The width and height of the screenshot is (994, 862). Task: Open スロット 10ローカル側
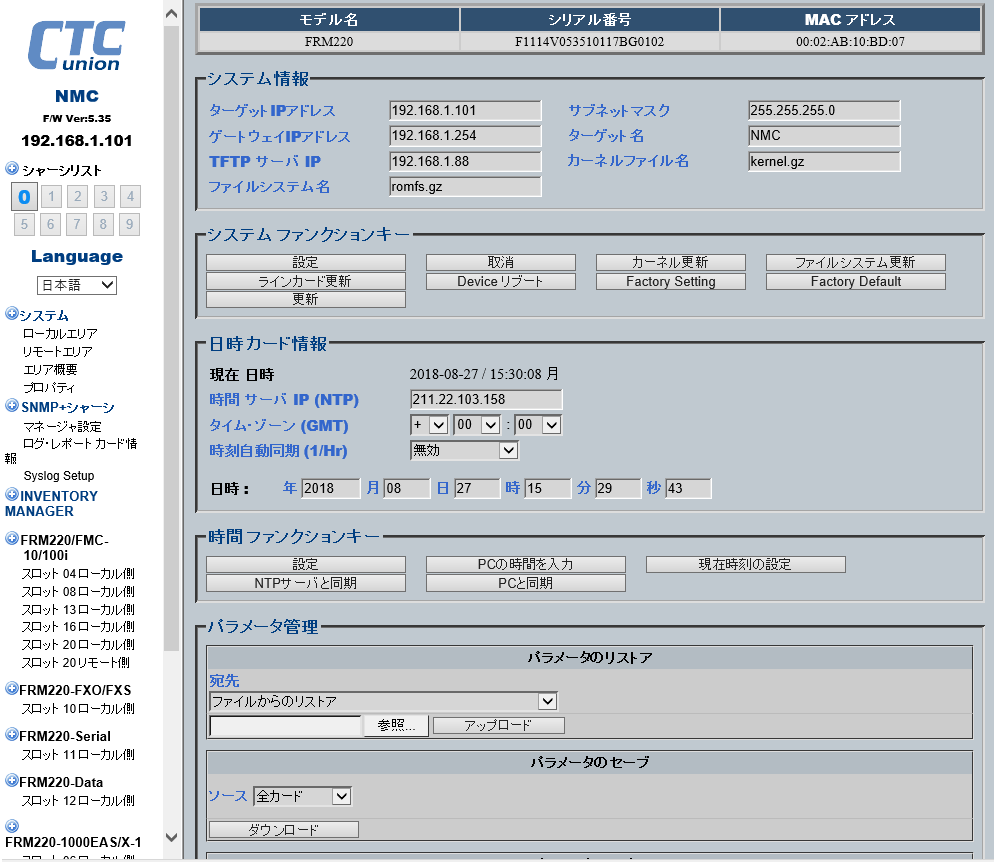[x=78, y=709]
